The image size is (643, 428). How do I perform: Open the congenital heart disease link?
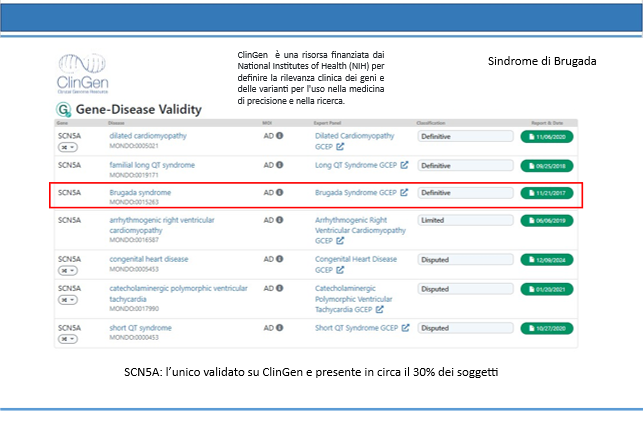[148, 259]
